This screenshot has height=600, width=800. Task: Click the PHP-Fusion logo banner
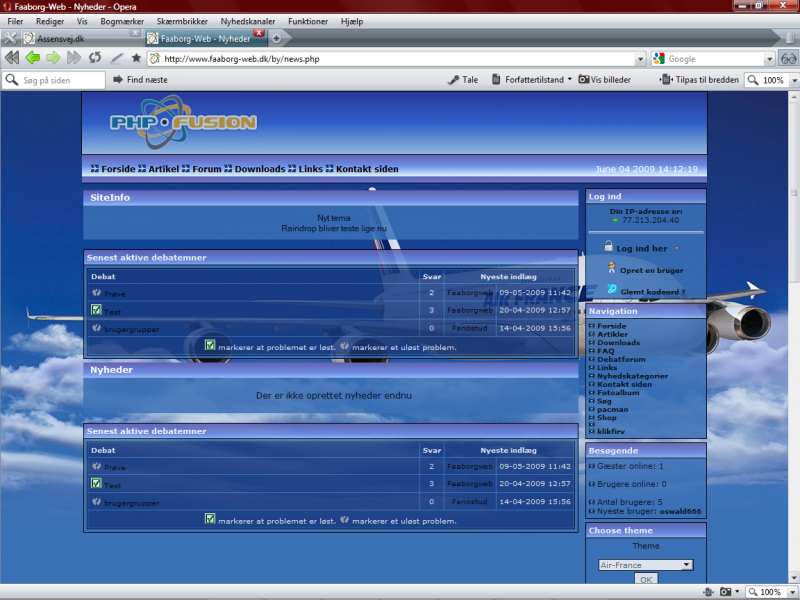click(184, 121)
